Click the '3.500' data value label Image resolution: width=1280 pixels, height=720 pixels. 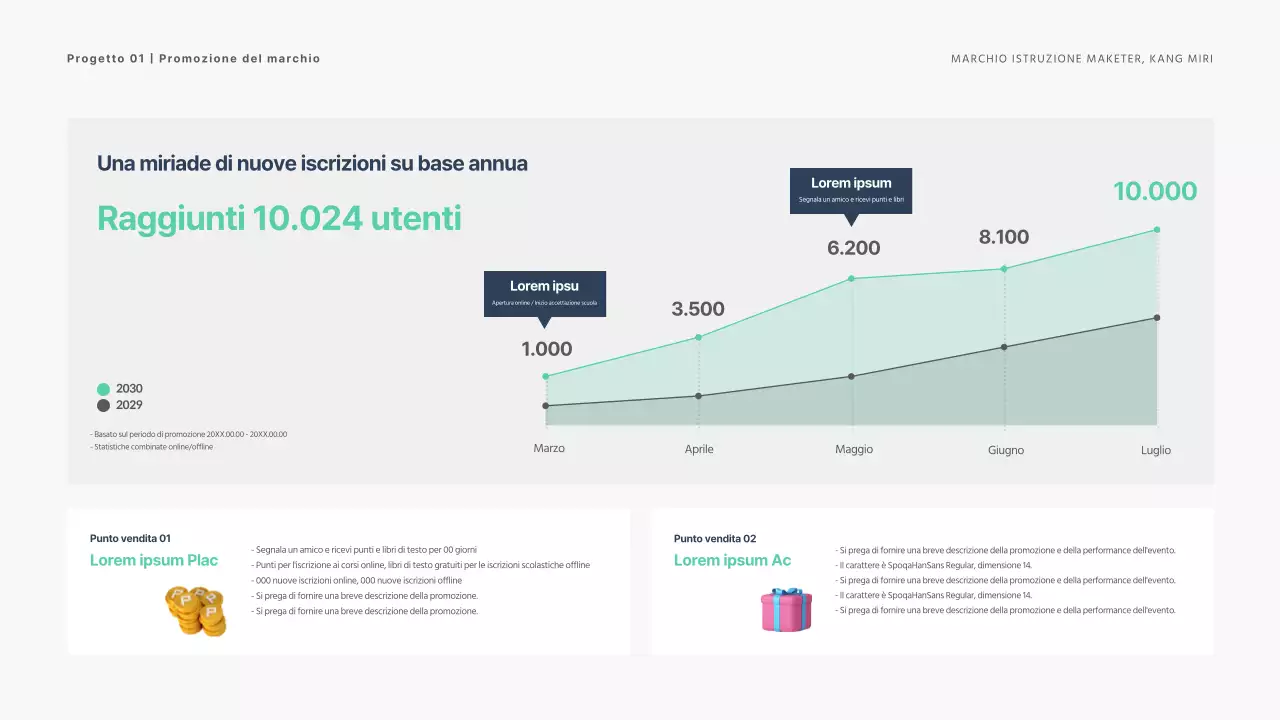[x=698, y=309]
